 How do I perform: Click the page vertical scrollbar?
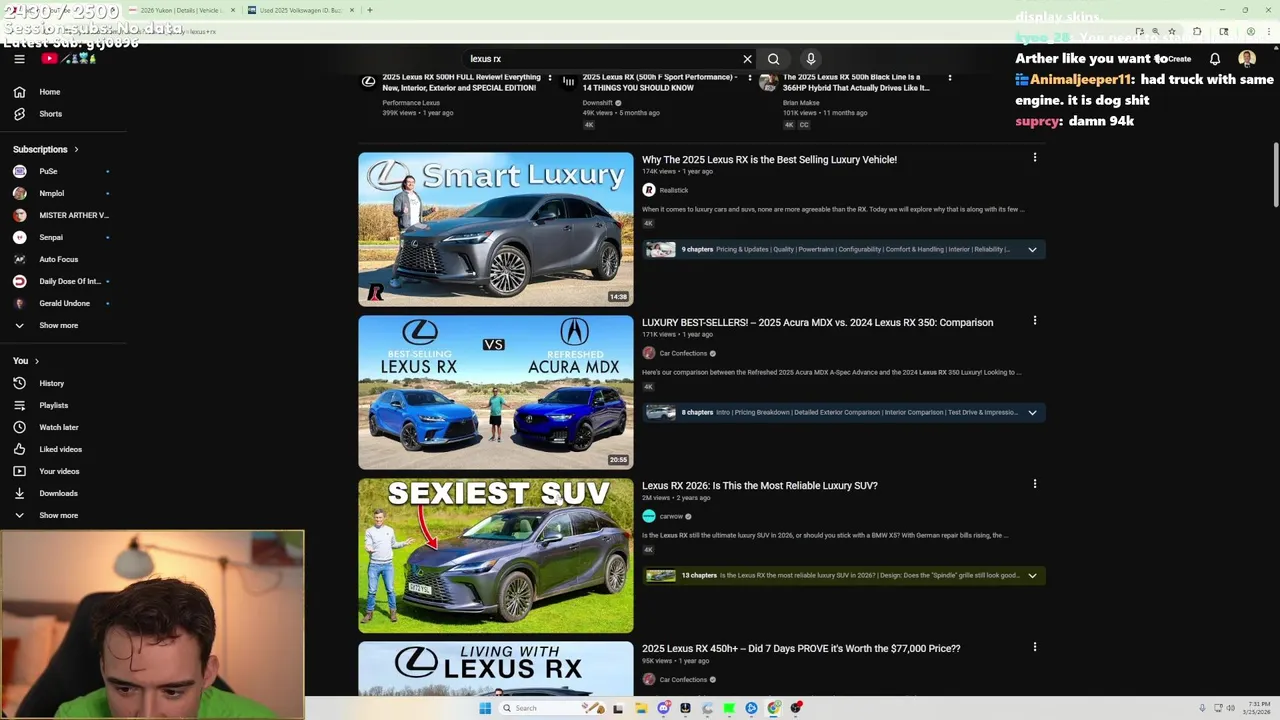click(x=1275, y=176)
